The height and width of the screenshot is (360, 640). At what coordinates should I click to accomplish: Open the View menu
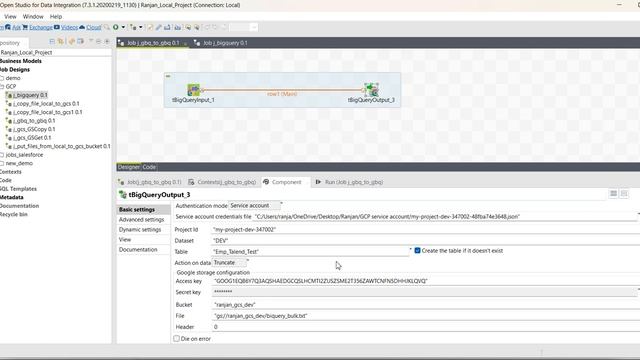tap(10, 17)
